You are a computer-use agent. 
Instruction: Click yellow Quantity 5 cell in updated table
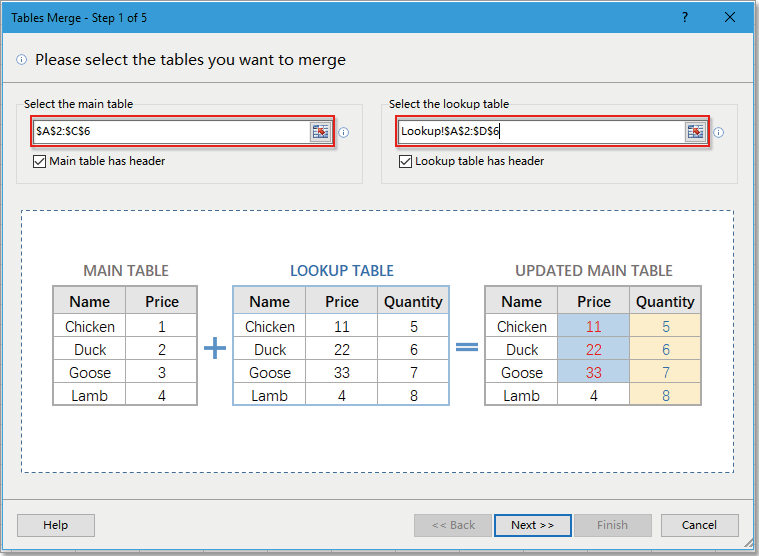click(x=665, y=327)
